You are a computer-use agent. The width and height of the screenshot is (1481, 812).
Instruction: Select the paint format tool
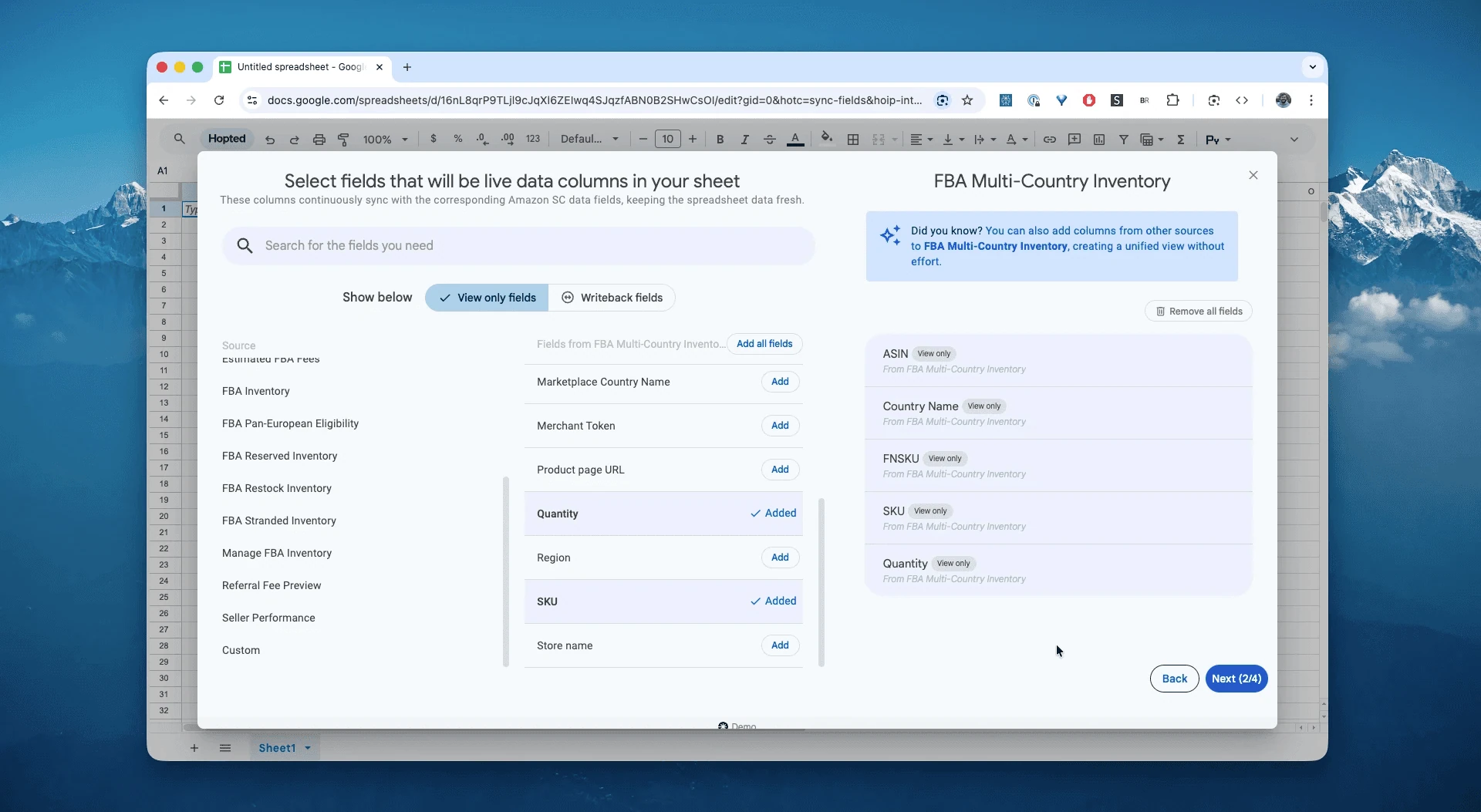pyautogui.click(x=343, y=140)
